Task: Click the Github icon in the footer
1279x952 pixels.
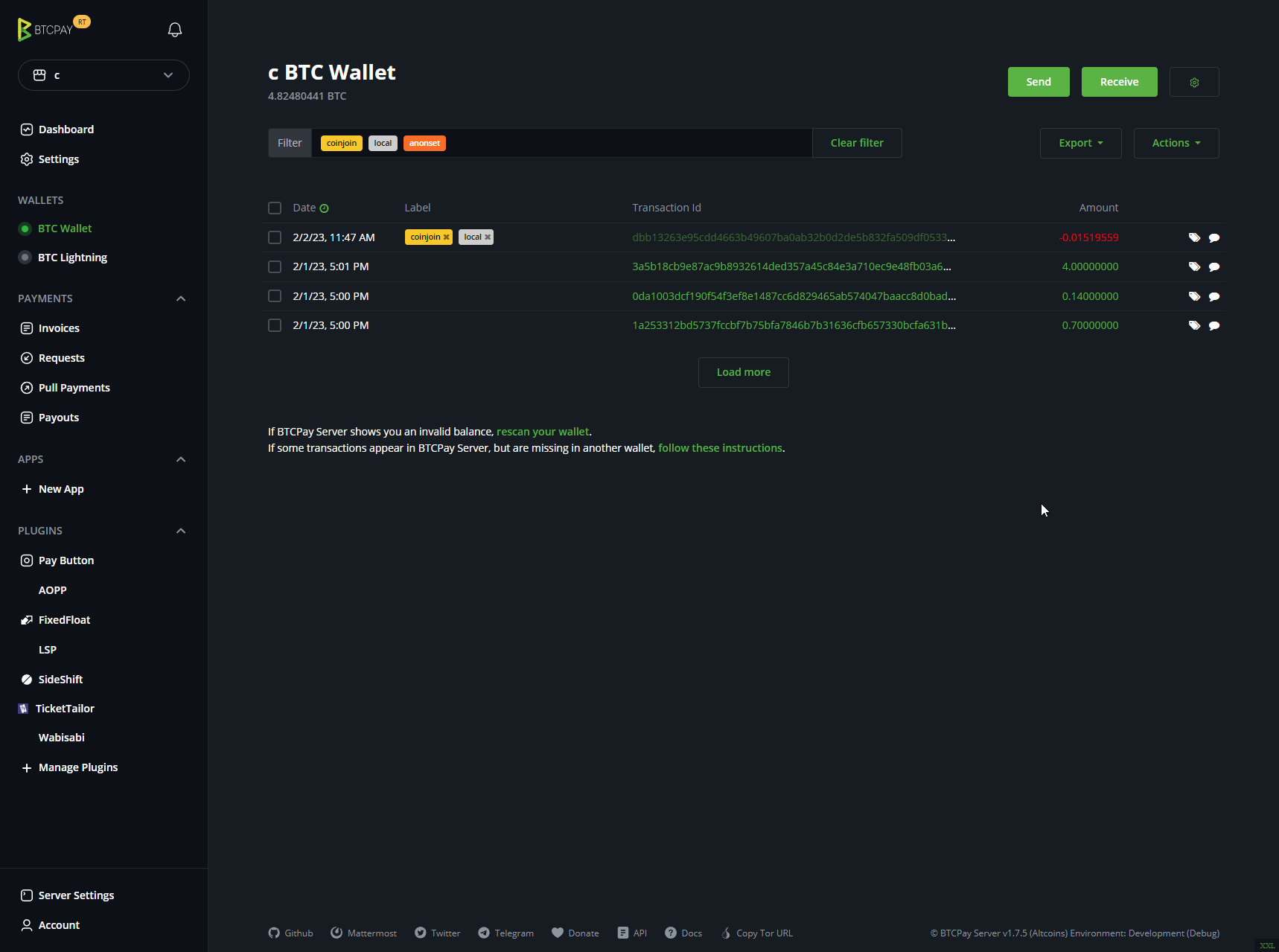Action: [x=273, y=933]
